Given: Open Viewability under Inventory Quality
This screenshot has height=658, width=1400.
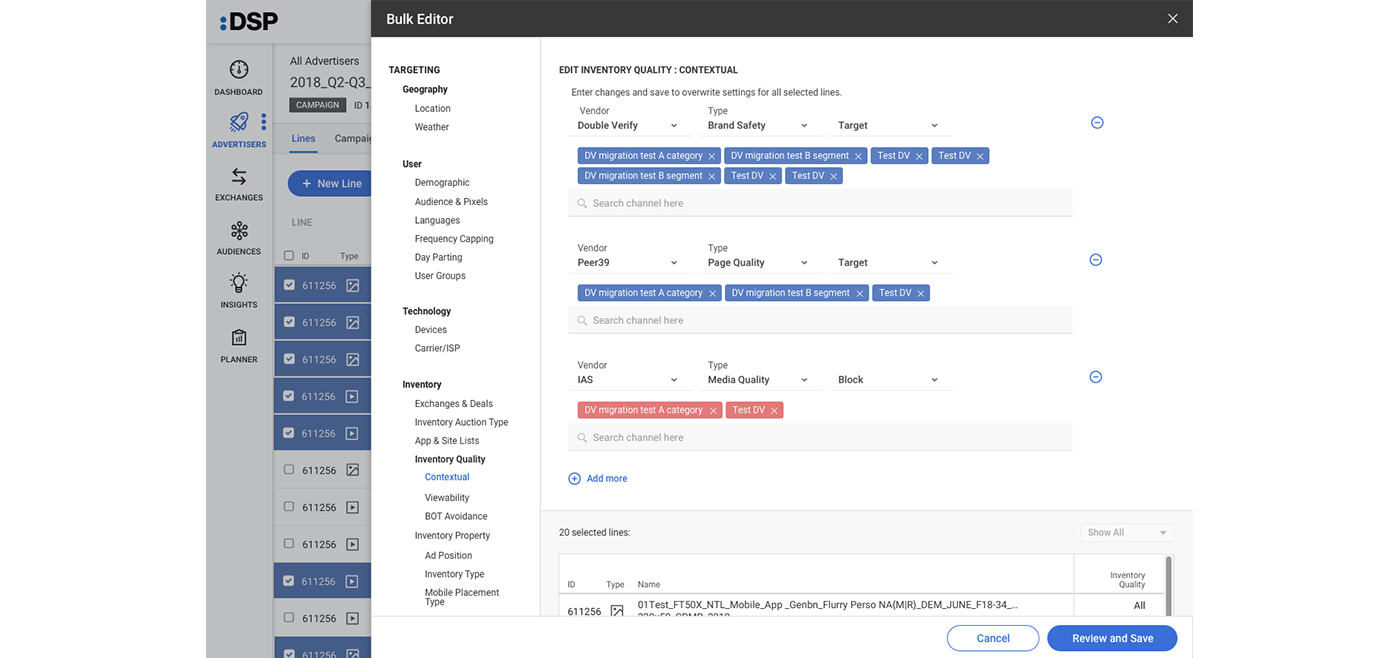Looking at the screenshot, I should 447,498.
